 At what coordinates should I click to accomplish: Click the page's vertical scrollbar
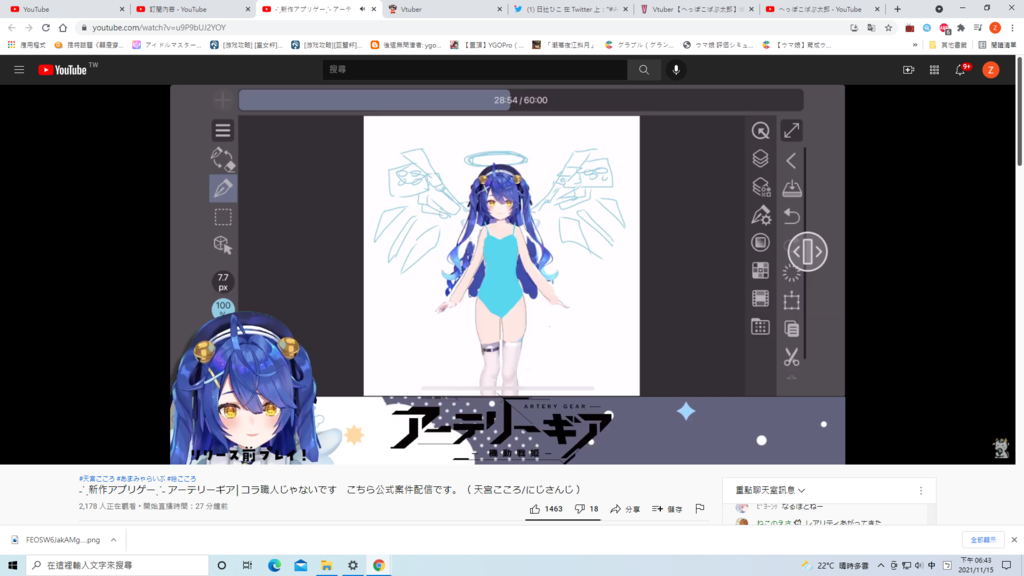1019,111
